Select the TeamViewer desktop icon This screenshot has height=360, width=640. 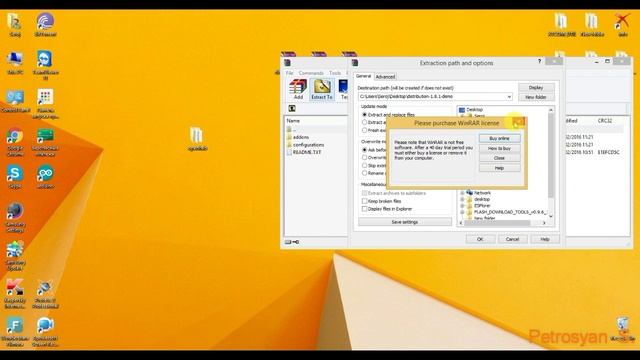point(45,65)
